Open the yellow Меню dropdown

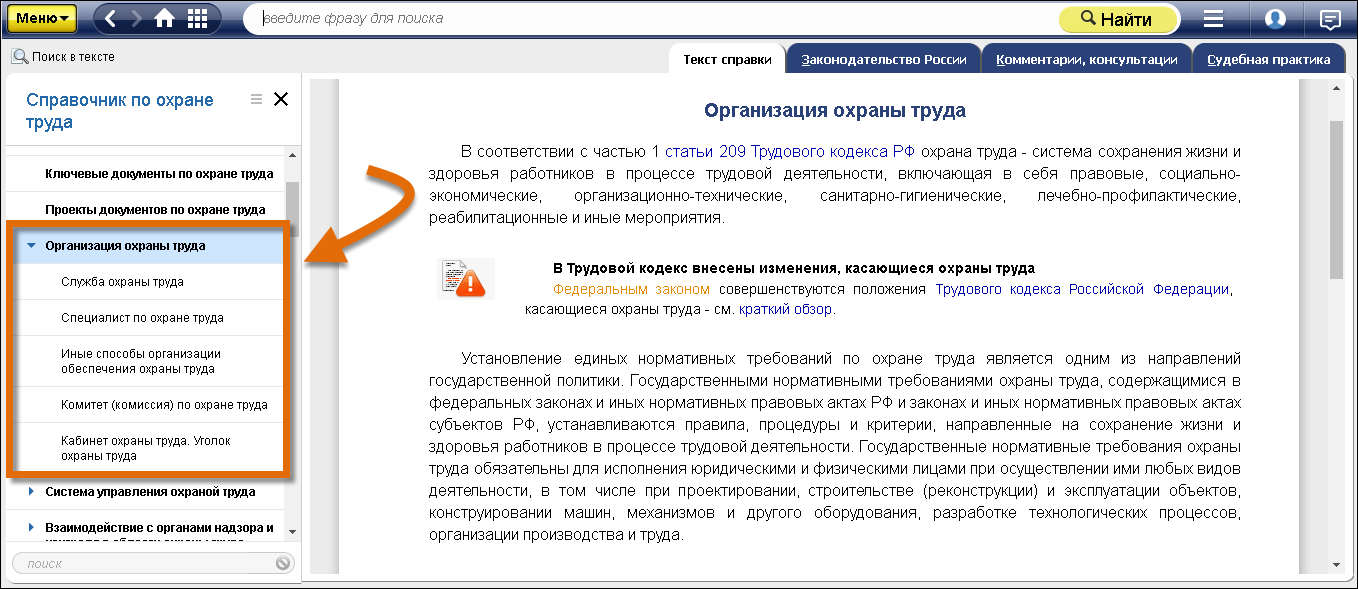[x=42, y=18]
